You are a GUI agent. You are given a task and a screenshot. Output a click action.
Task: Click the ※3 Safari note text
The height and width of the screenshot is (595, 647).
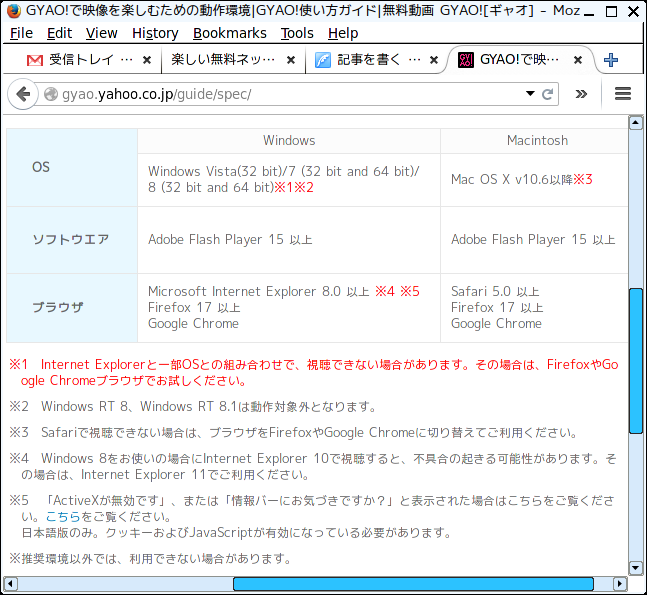[x=293, y=433]
